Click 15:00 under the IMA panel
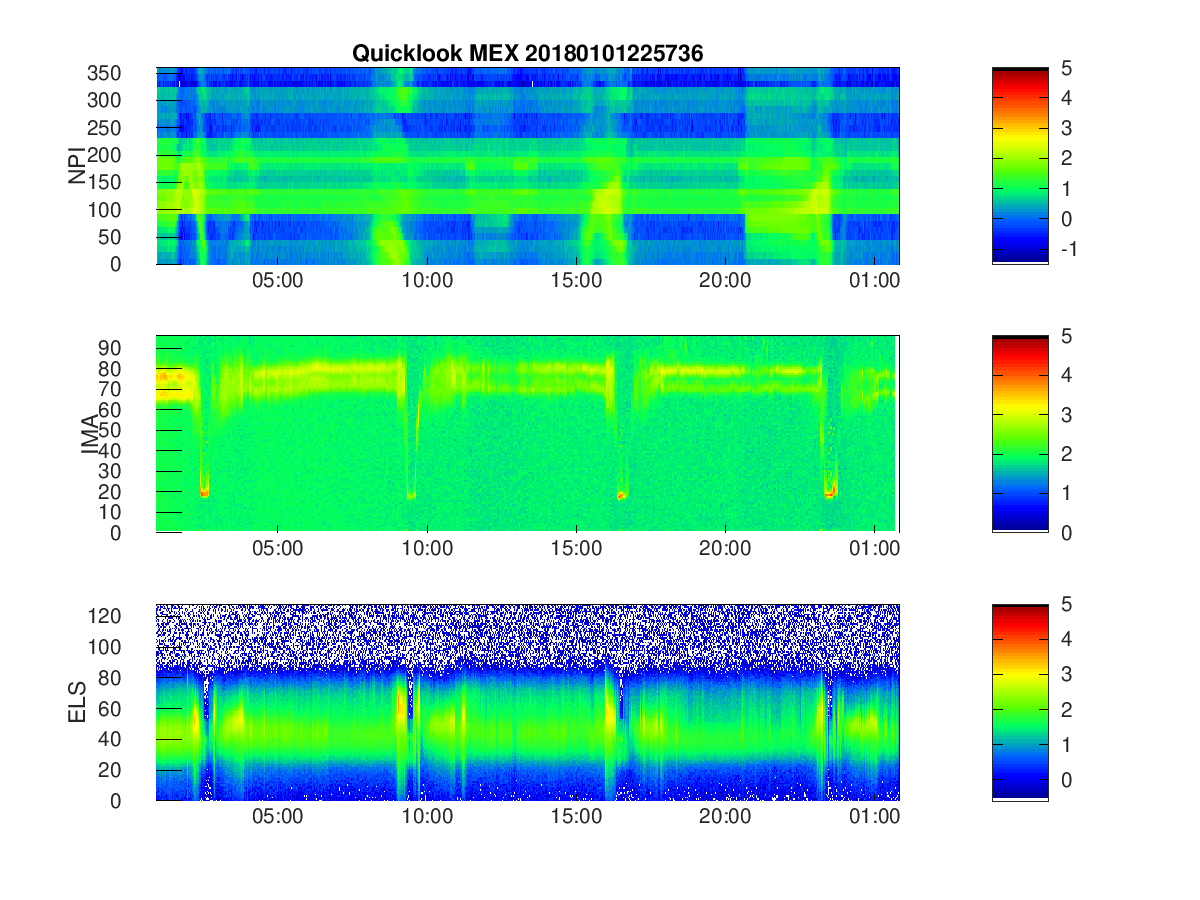Viewport: 1200px width, 900px height. click(576, 549)
